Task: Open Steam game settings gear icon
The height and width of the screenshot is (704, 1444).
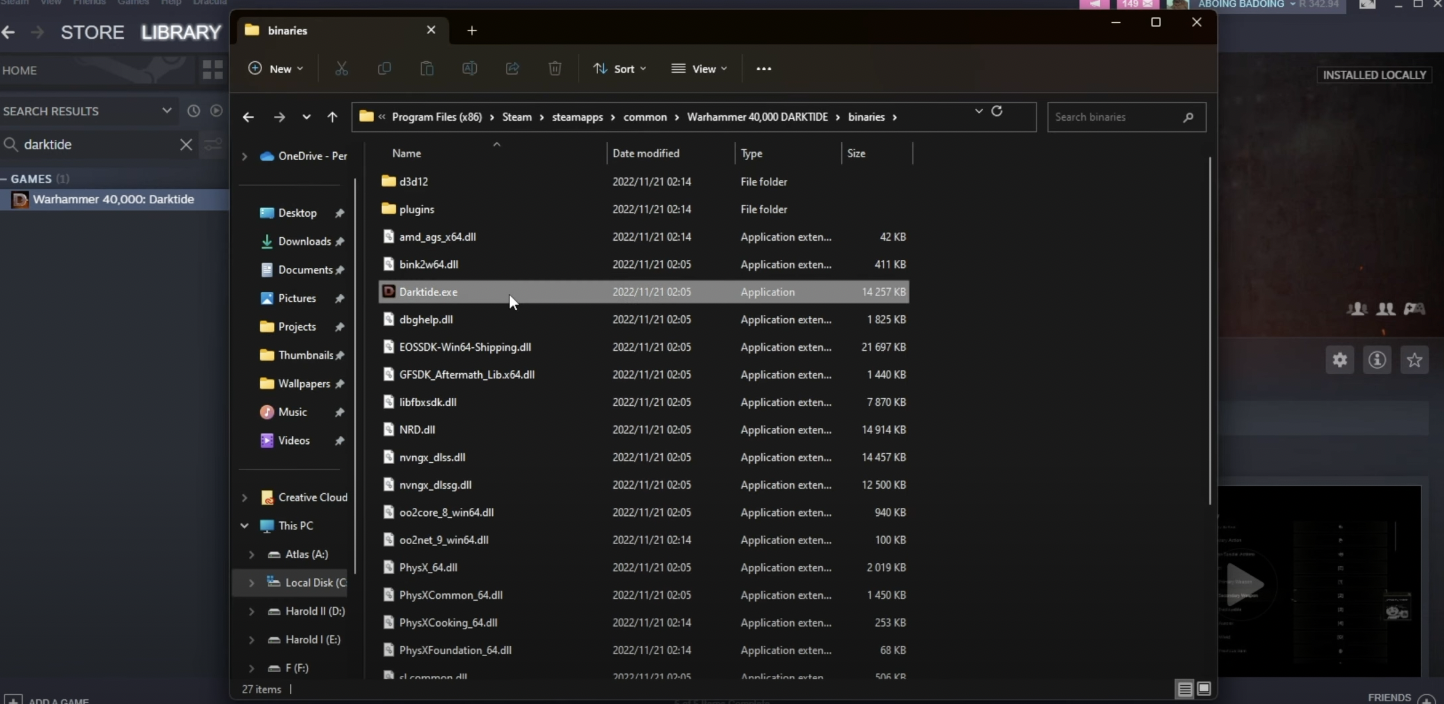Action: tap(1340, 360)
